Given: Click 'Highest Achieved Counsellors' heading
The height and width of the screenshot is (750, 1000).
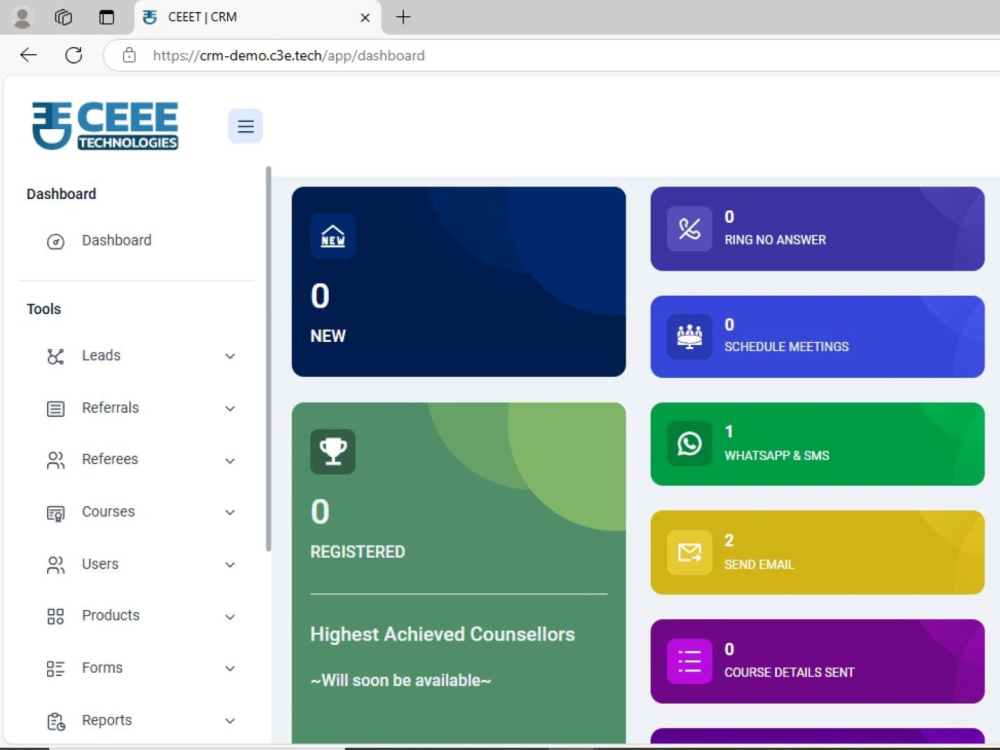Looking at the screenshot, I should 443,635.
